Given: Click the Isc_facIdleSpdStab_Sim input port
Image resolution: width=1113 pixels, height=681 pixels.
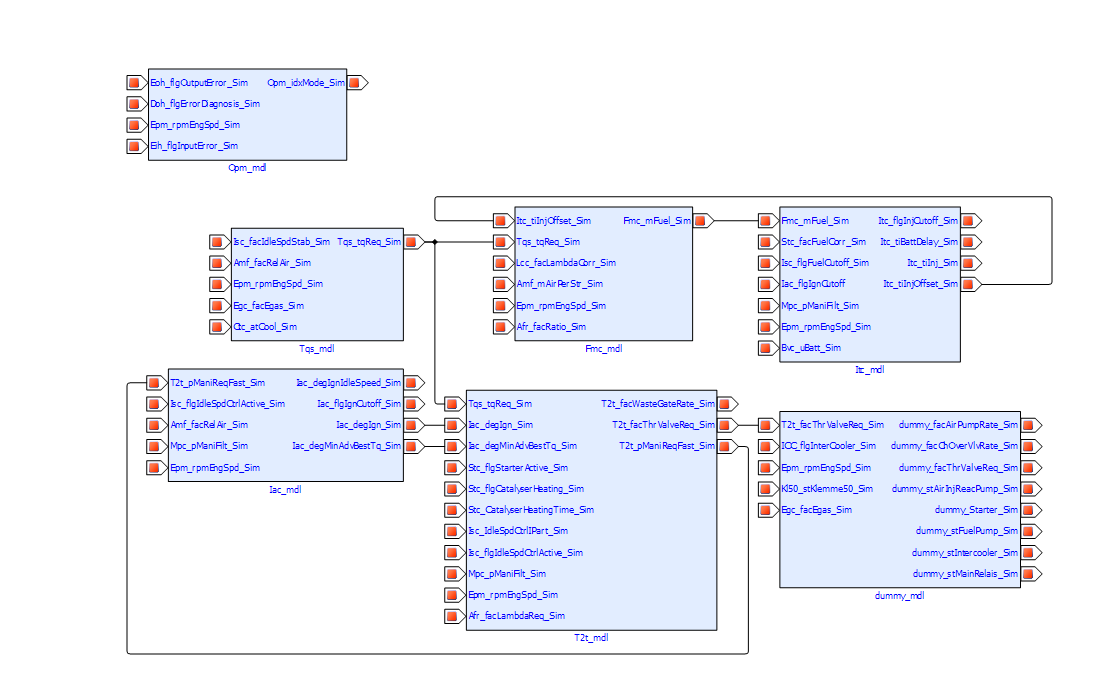Looking at the screenshot, I should tap(217, 242).
